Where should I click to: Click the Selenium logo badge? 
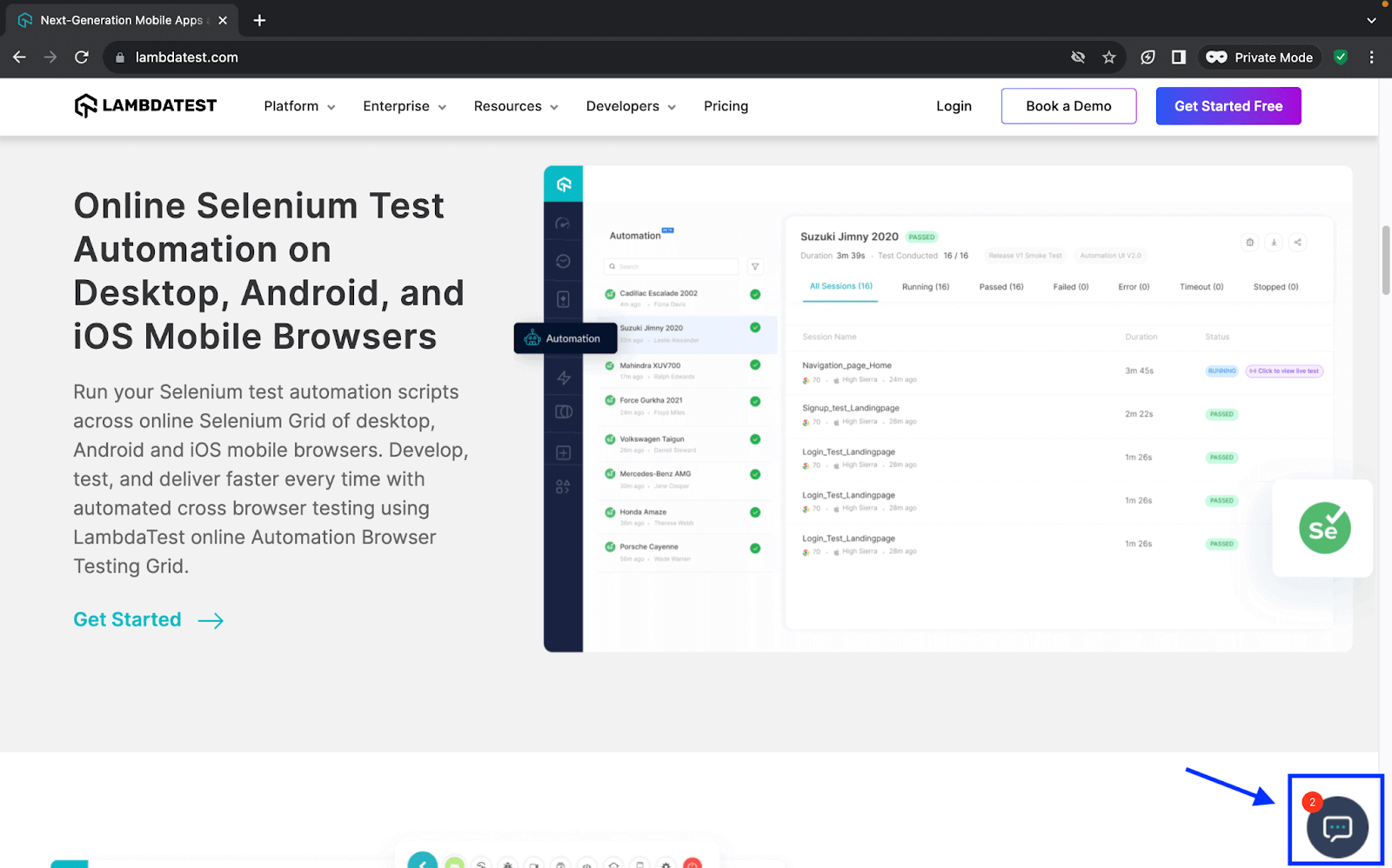[1323, 528]
